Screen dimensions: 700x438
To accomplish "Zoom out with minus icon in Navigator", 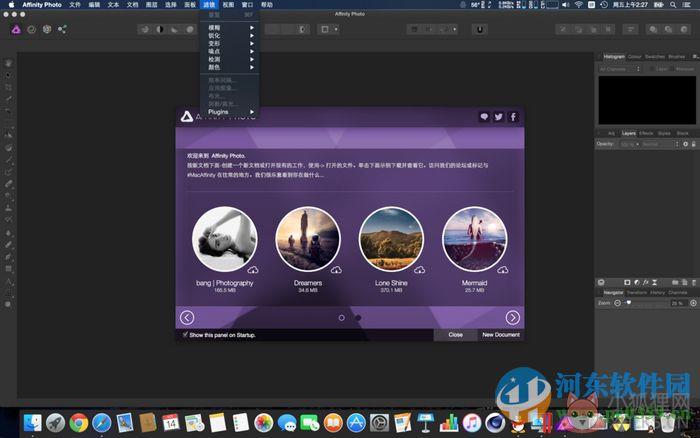I will (x=617, y=303).
